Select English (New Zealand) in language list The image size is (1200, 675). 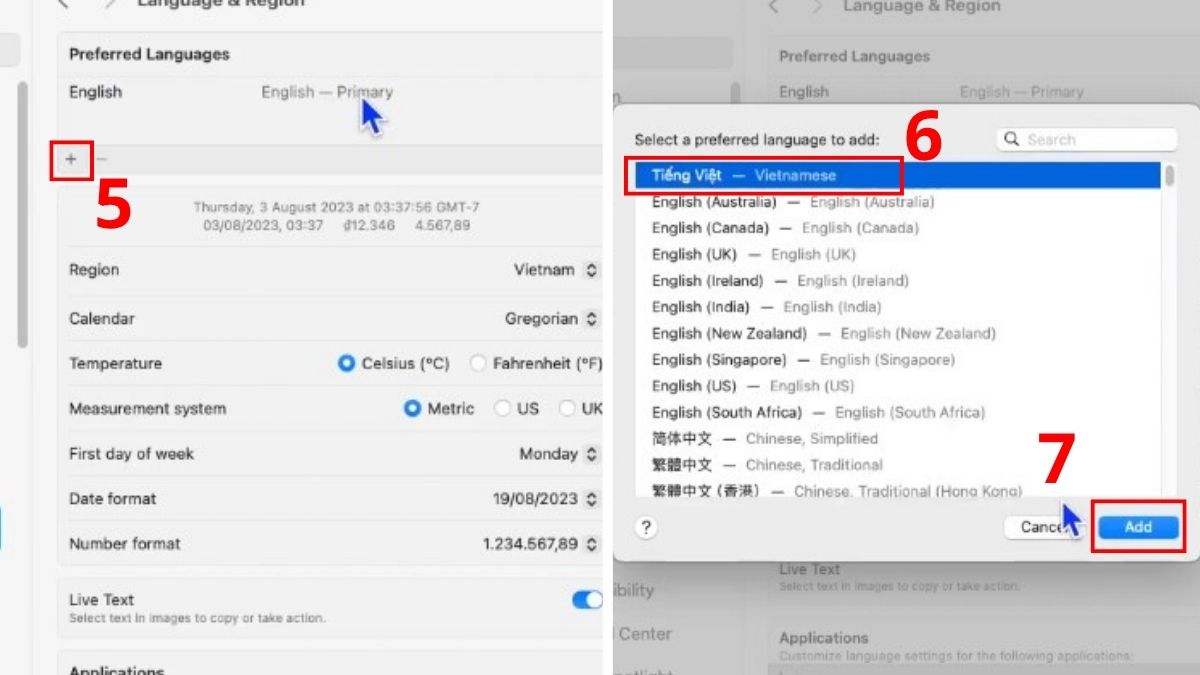pos(898,333)
